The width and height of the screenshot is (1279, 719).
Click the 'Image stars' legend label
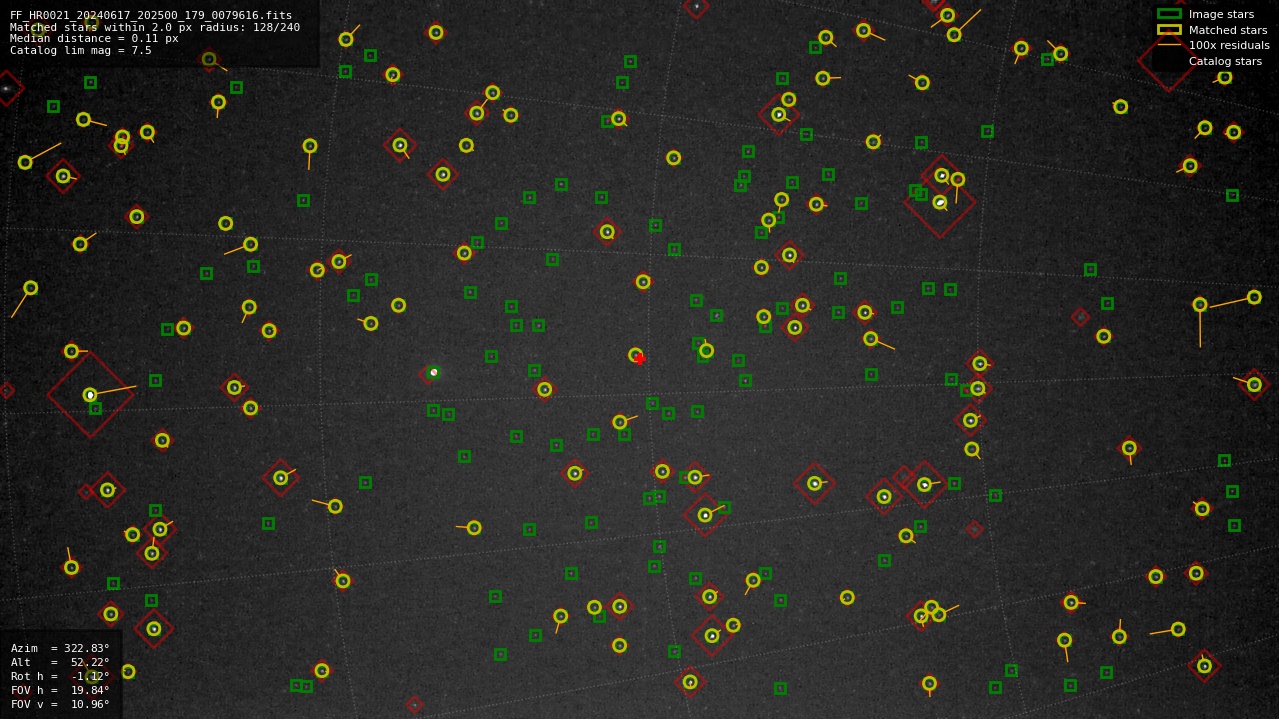pos(1221,15)
